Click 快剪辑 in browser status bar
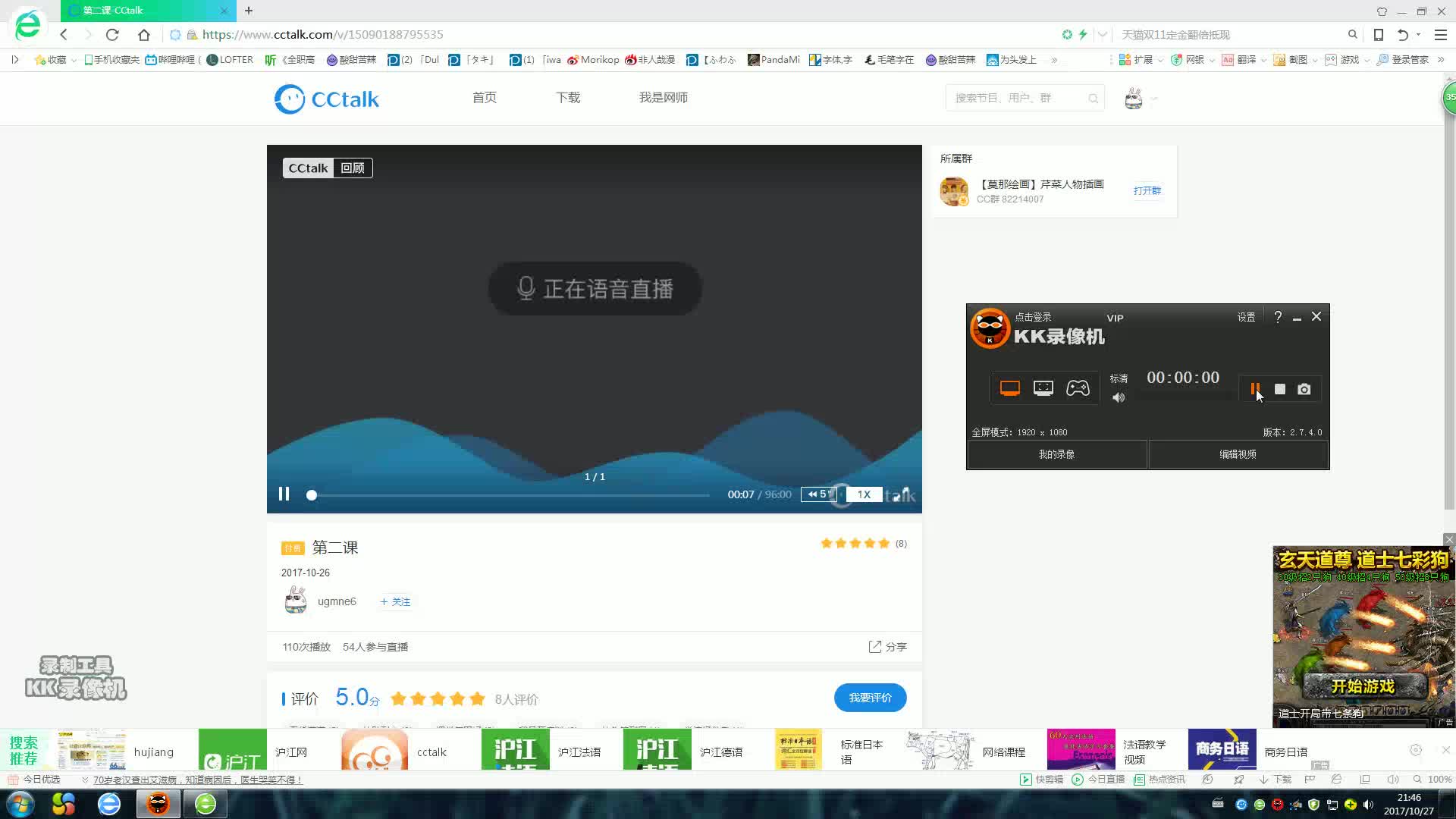The image size is (1456, 819). (x=1041, y=780)
